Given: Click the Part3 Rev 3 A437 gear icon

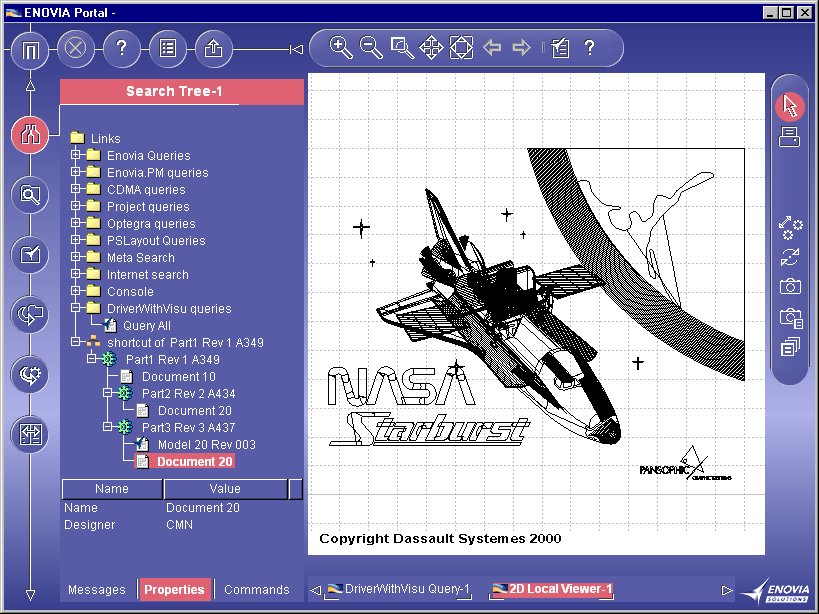Looking at the screenshot, I should click(x=124, y=428).
